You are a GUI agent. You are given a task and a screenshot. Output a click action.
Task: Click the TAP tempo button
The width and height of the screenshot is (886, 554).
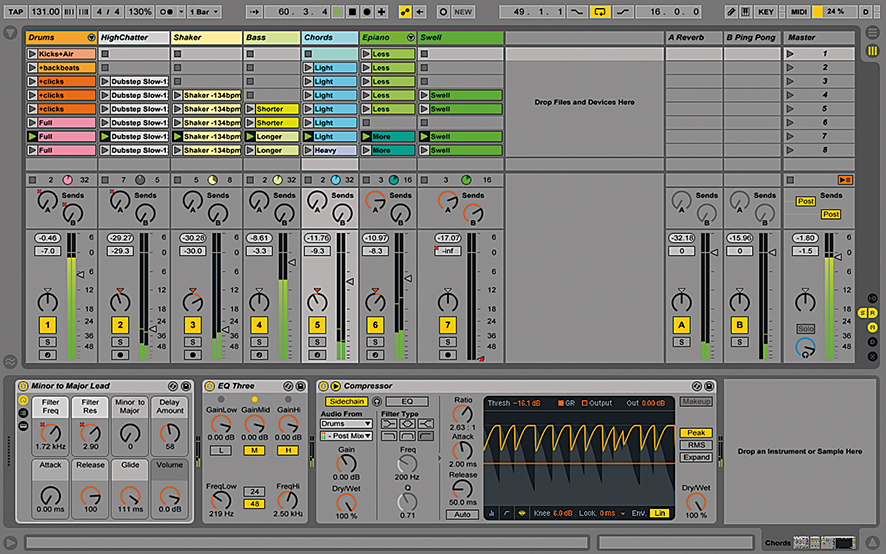[x=15, y=11]
